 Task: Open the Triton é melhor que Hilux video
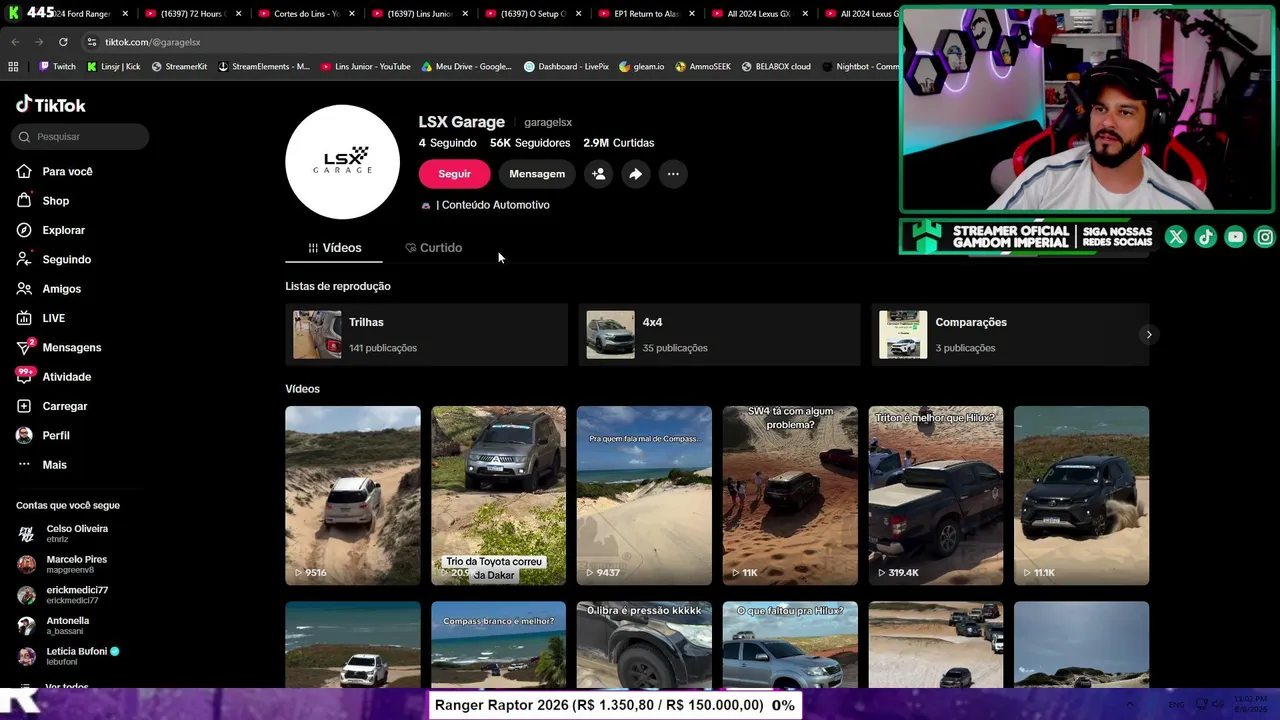936,495
